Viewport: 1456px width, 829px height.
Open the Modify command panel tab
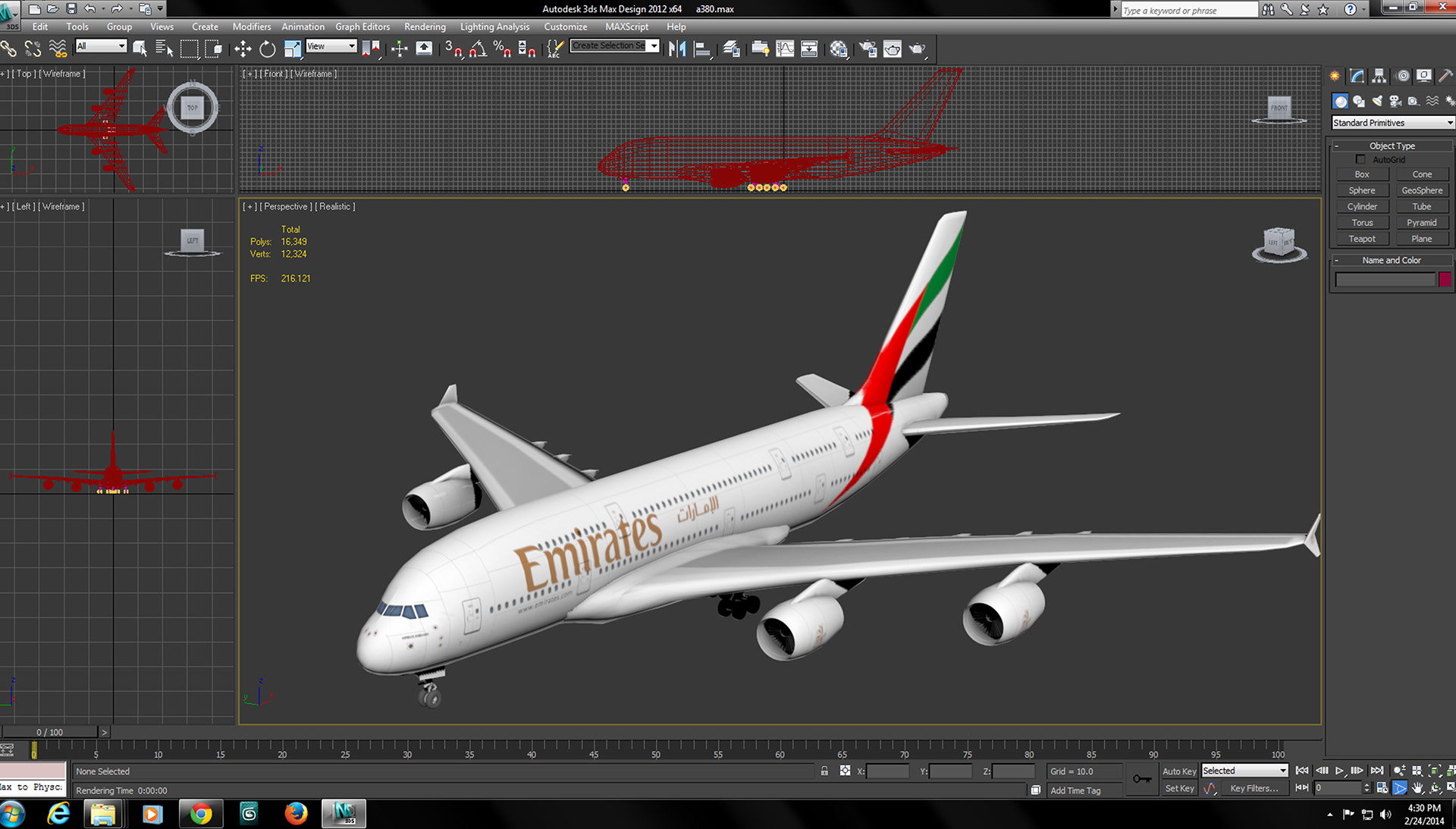1357,76
